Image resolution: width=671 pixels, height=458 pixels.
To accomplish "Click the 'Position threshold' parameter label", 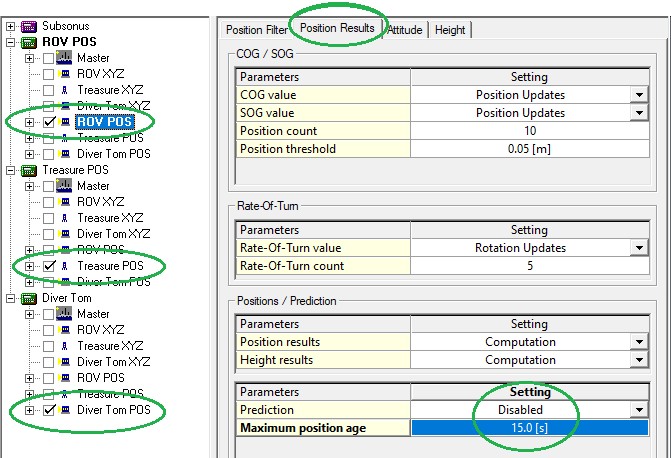I will pos(288,149).
